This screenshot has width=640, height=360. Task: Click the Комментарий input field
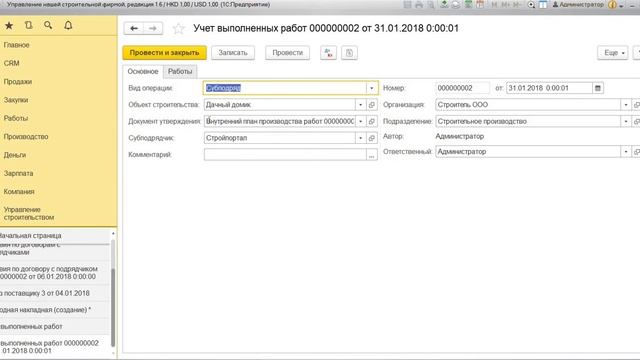coord(285,155)
